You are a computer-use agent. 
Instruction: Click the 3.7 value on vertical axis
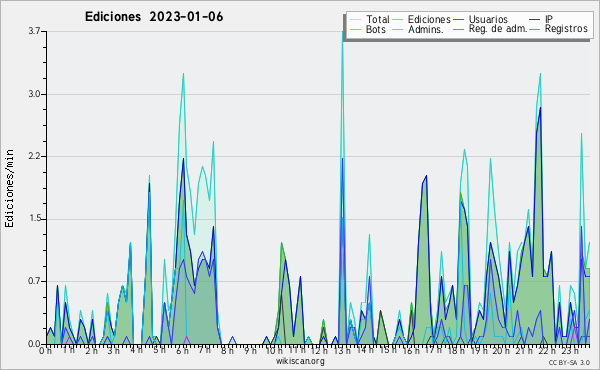pos(34,31)
